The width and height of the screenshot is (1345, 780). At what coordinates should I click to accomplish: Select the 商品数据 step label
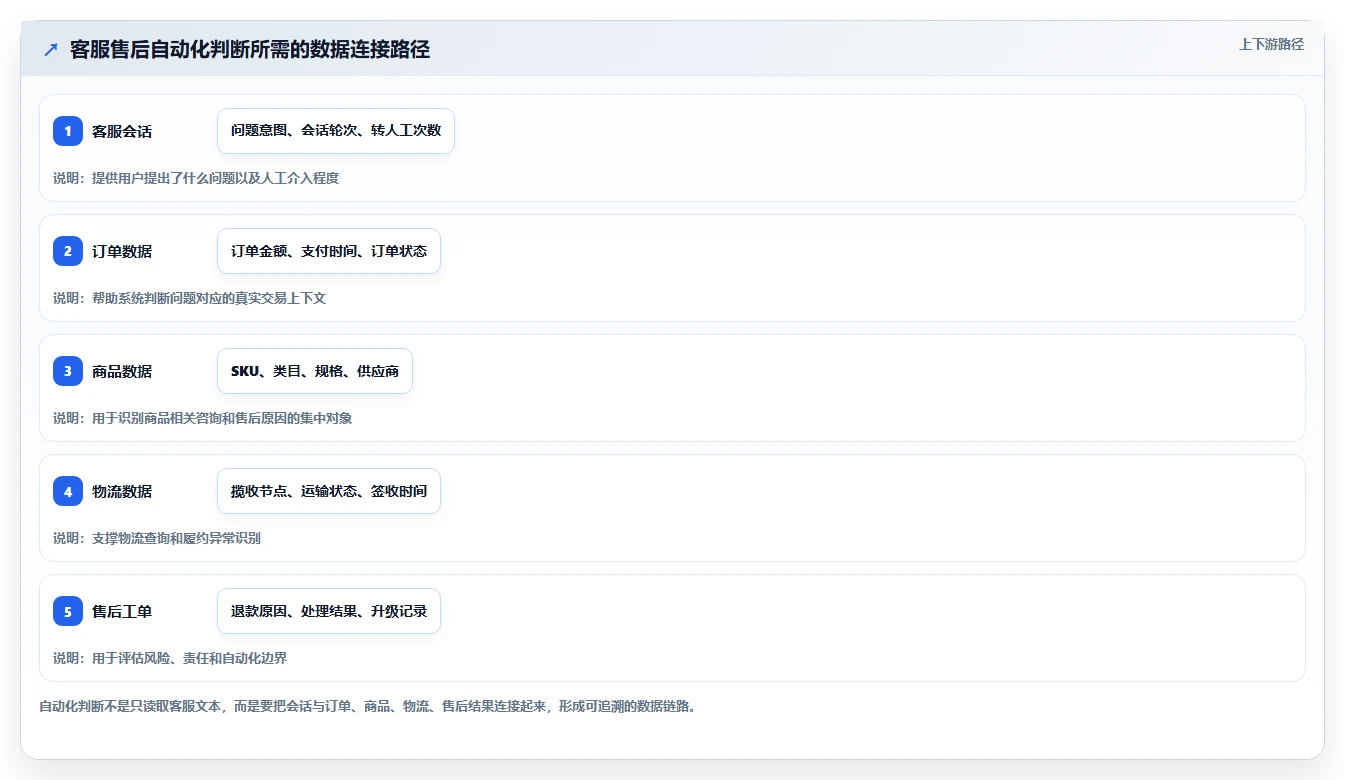122,371
